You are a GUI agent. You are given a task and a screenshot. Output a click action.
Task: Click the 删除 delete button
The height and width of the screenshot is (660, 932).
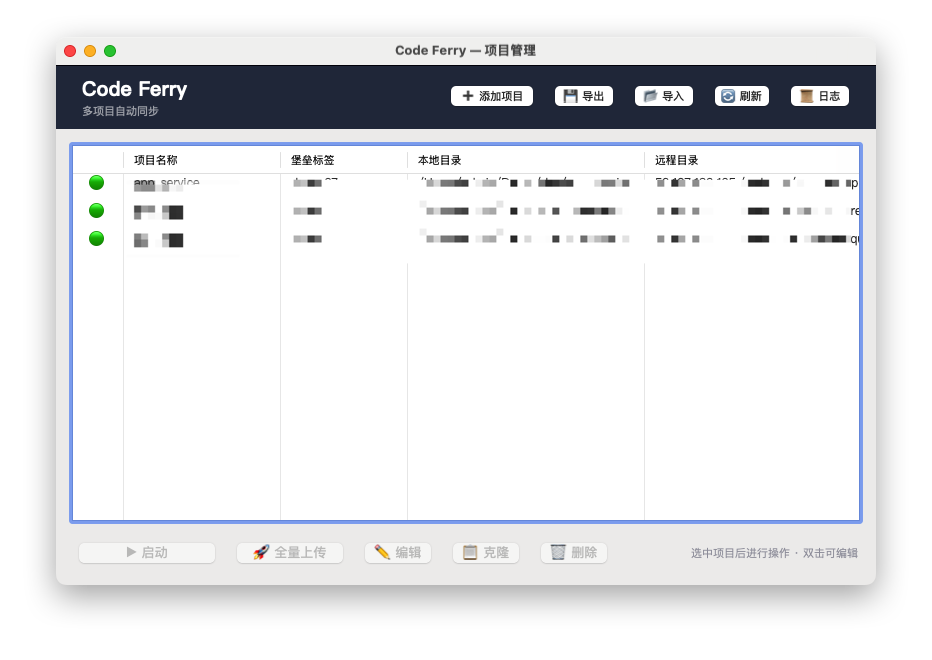point(574,552)
